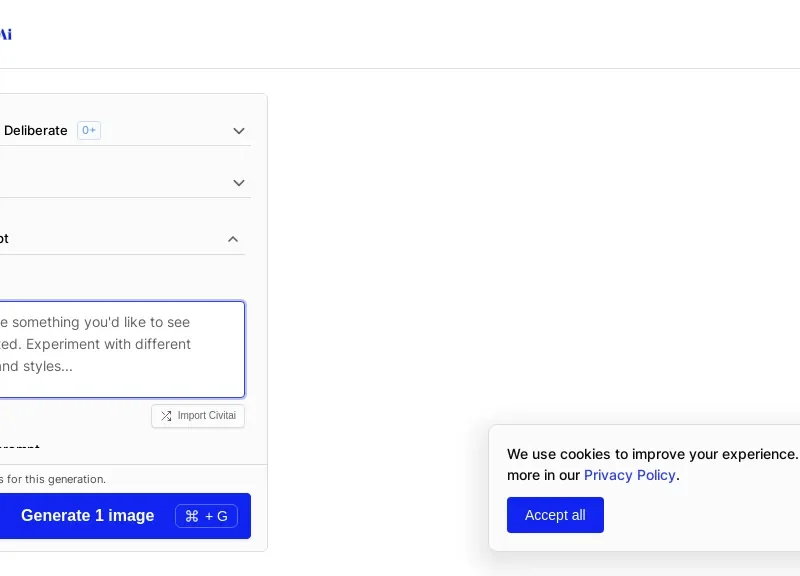Click the chevron arrow on the Deliberate row

click(x=239, y=131)
